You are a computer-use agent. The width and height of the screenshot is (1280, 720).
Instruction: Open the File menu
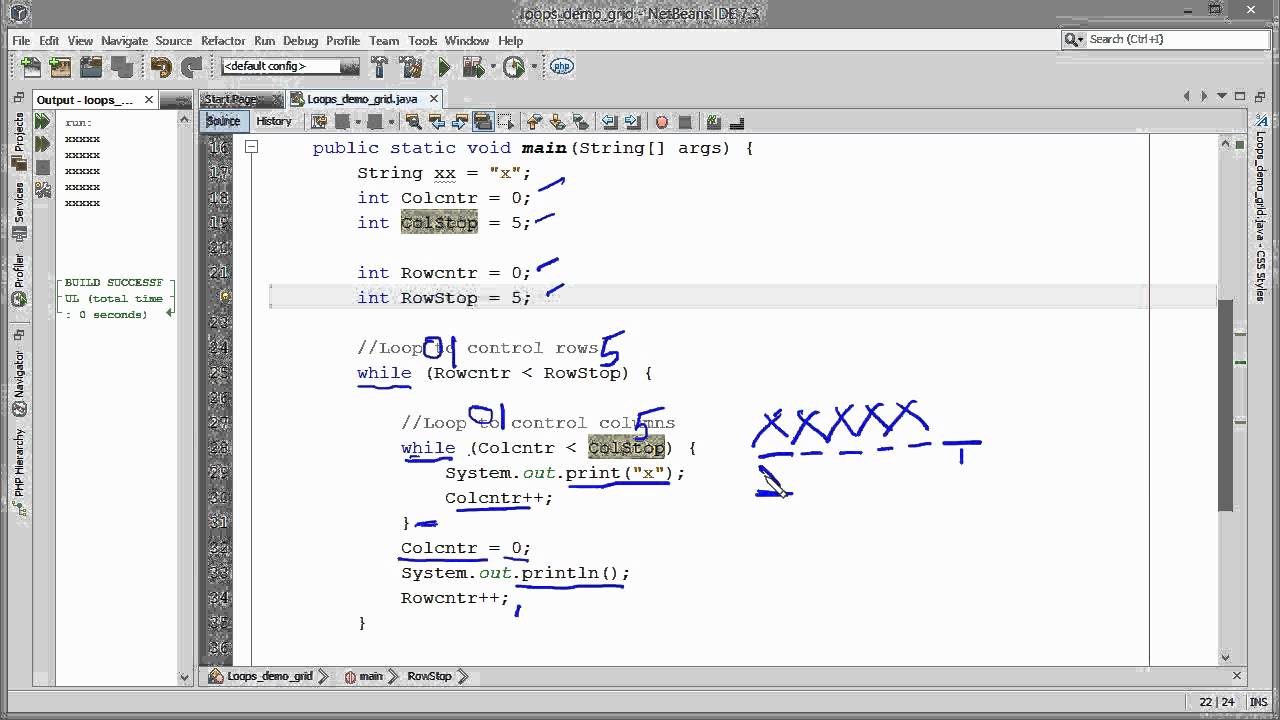(x=21, y=41)
